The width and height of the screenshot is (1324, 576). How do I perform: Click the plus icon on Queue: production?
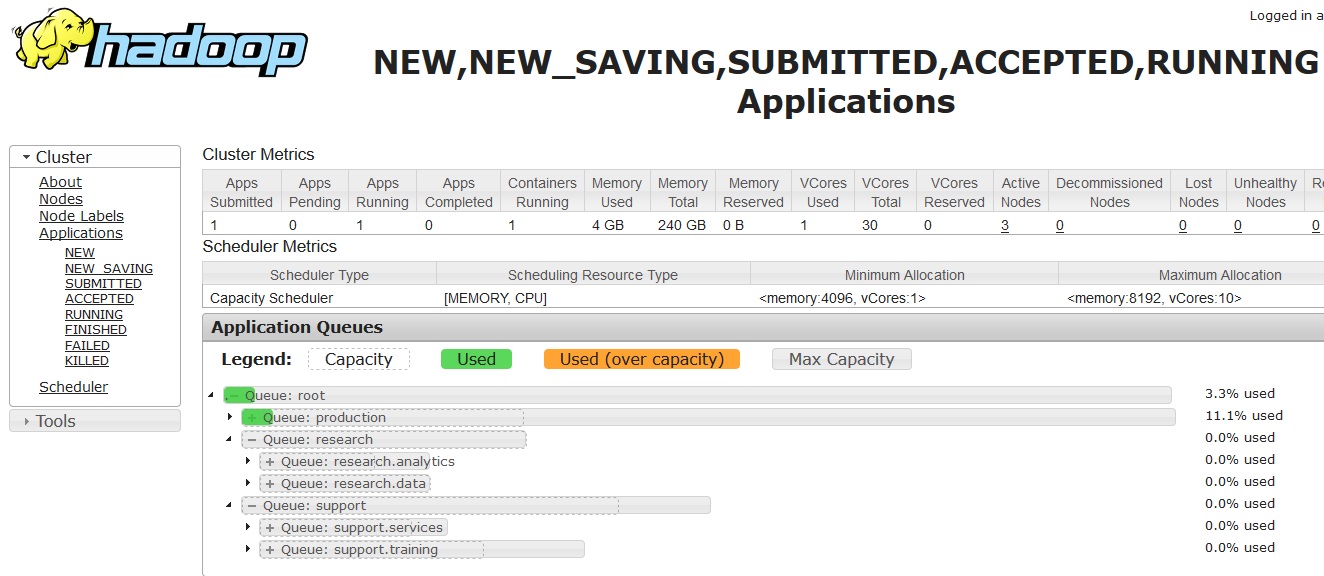(x=252, y=417)
